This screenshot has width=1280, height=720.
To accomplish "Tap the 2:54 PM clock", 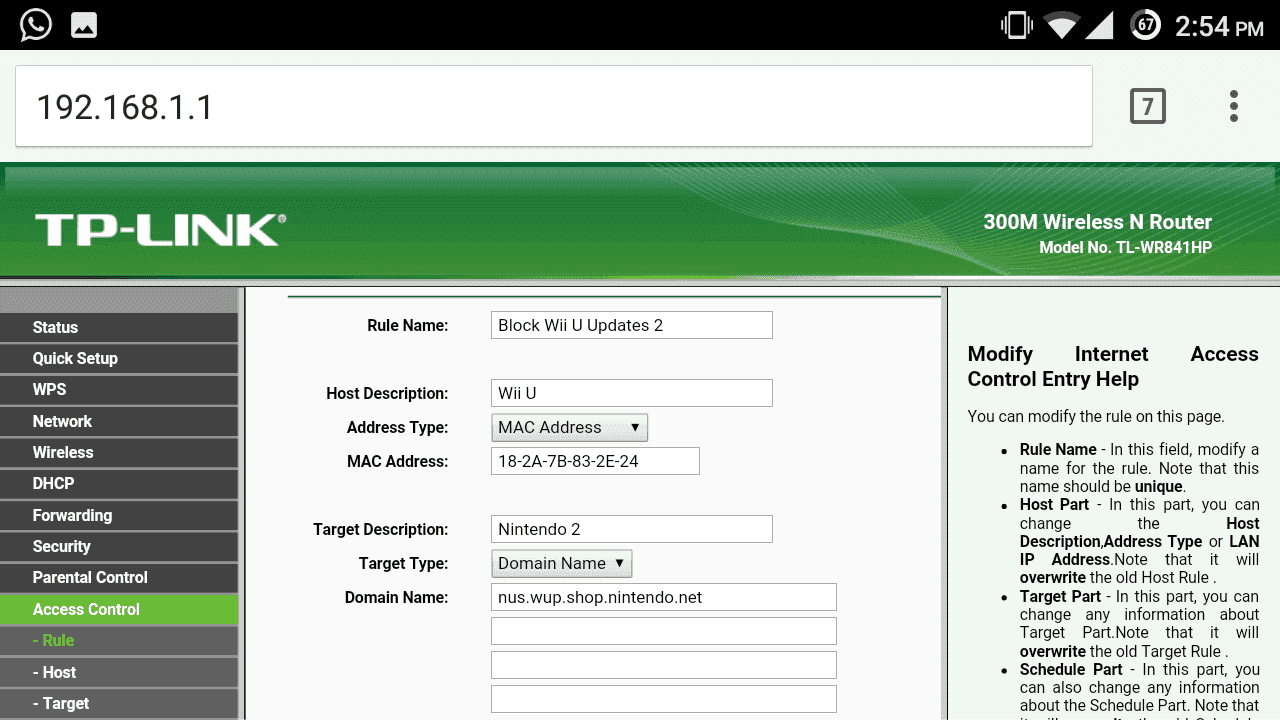I will point(1219,26).
